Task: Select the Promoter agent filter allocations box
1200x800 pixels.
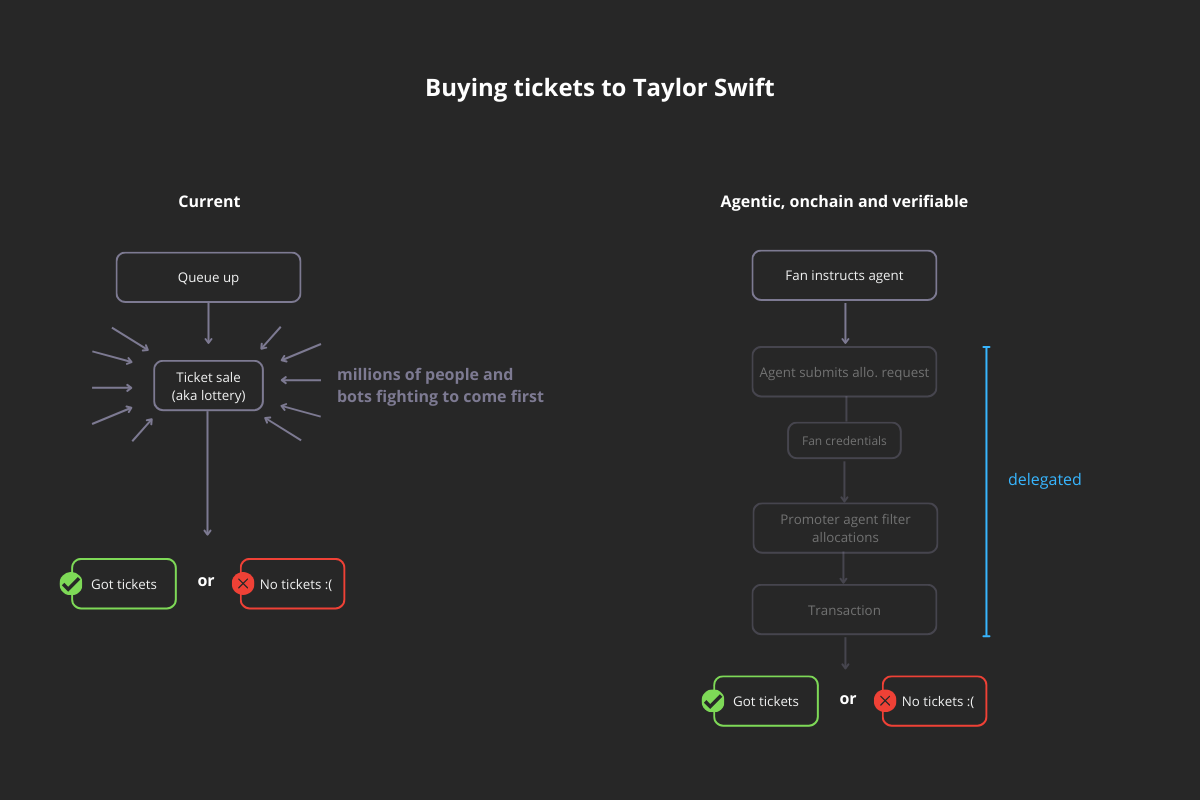Action: 844,528
